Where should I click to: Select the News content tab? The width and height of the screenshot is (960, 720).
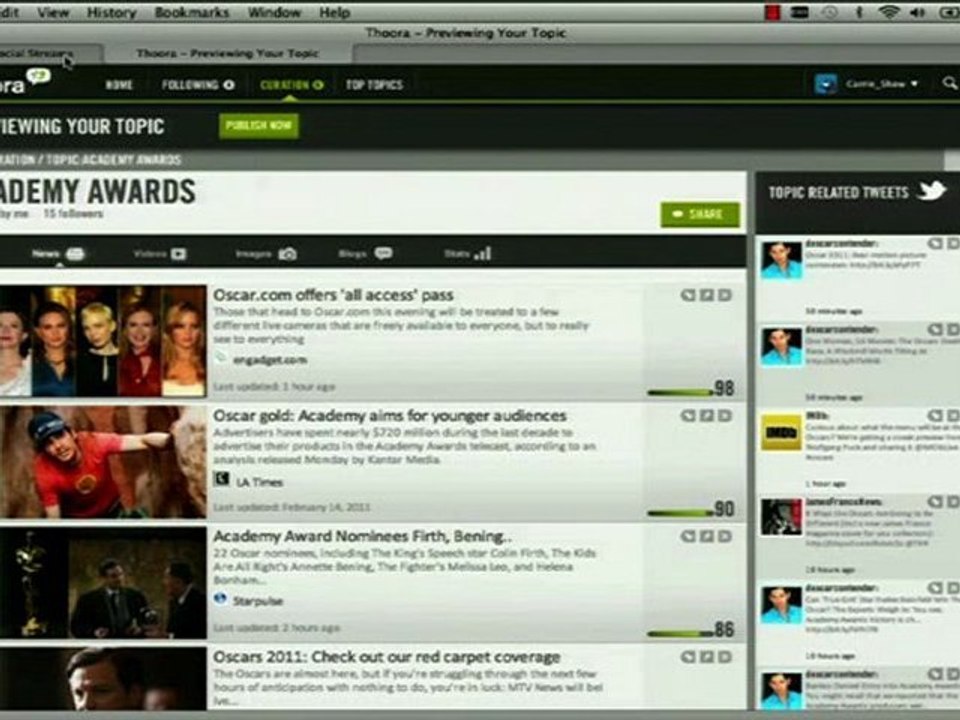tap(58, 253)
